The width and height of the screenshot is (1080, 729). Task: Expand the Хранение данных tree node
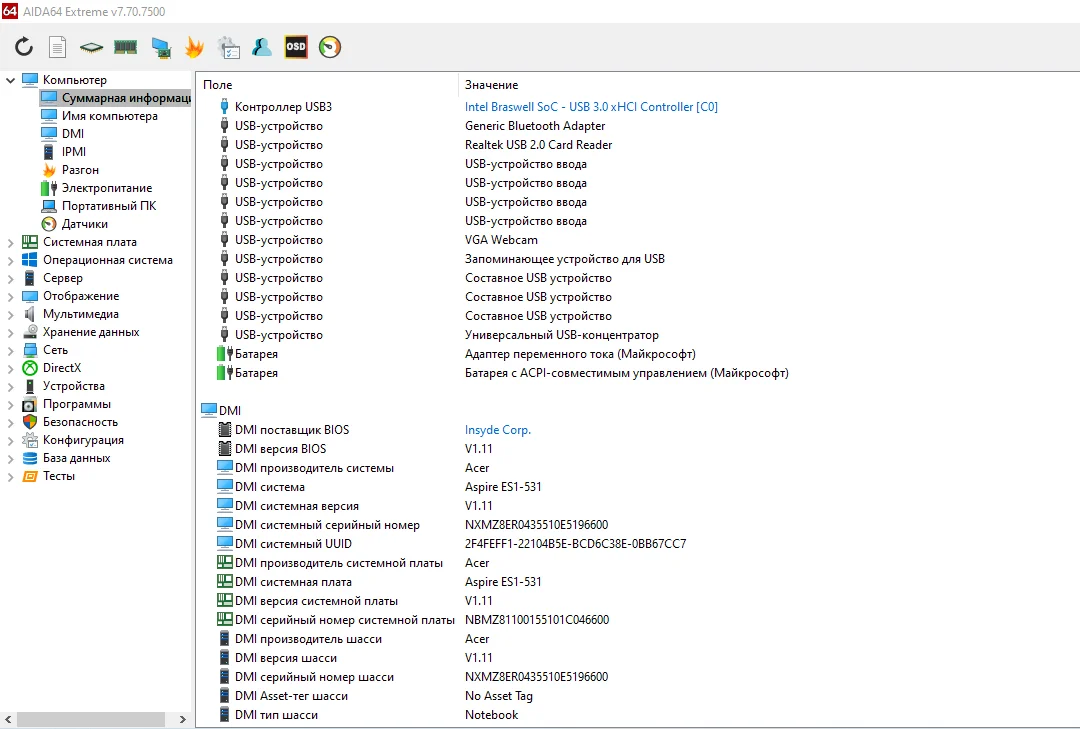(x=10, y=332)
